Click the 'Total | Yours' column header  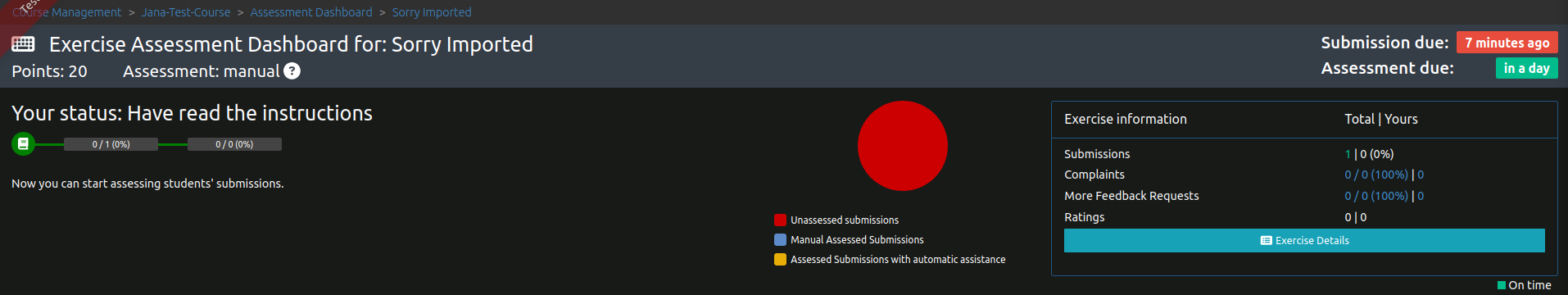click(x=1380, y=119)
